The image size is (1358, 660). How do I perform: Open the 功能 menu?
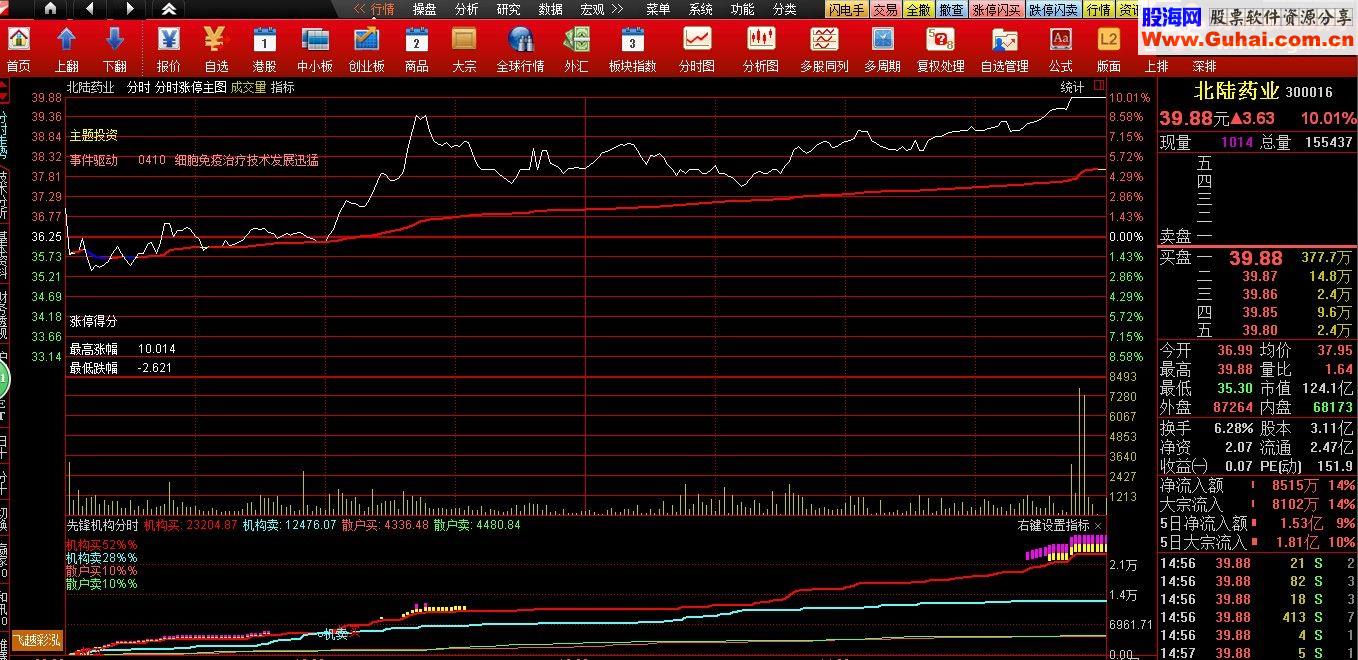pos(742,9)
